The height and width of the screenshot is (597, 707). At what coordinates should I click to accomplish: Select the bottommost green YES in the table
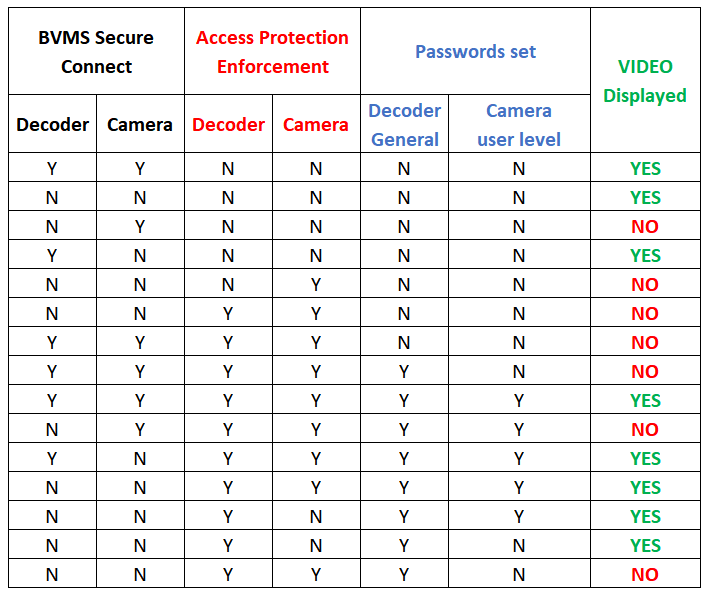[645, 545]
